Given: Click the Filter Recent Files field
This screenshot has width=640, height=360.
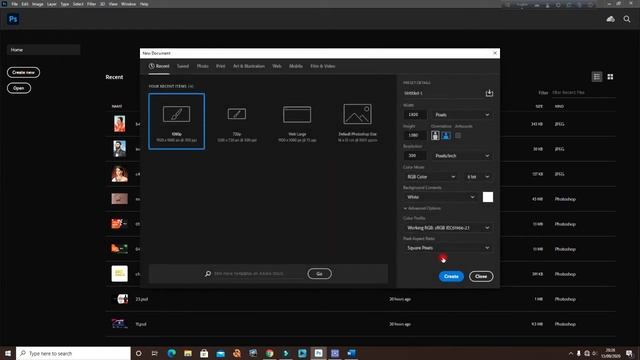Looking at the screenshot, I should point(584,93).
